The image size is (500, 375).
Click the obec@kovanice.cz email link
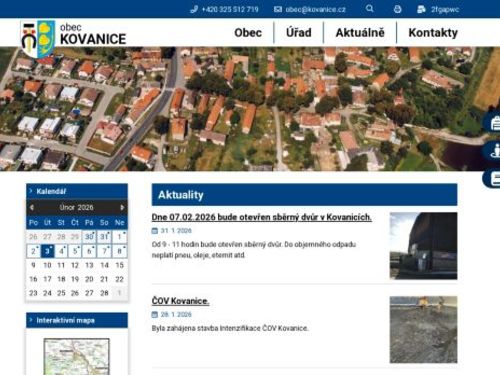pyautogui.click(x=315, y=9)
